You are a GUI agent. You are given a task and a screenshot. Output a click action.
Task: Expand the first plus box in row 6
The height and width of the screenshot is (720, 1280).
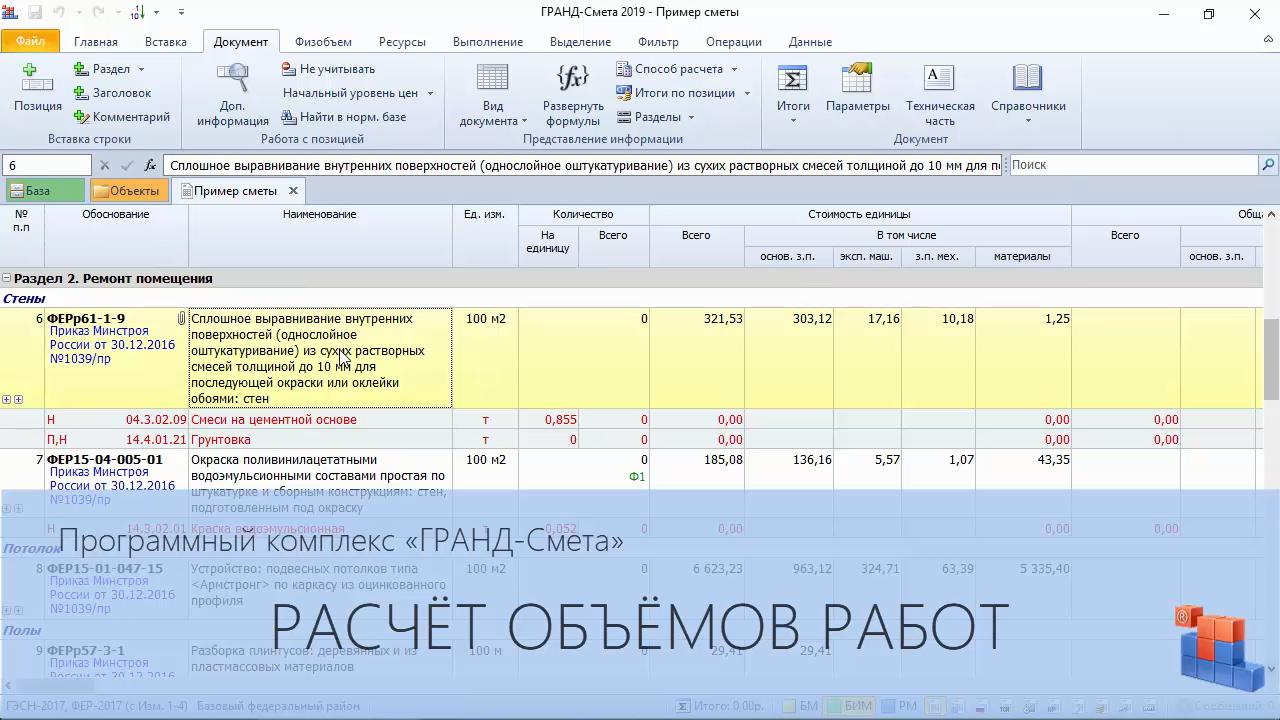click(6, 400)
